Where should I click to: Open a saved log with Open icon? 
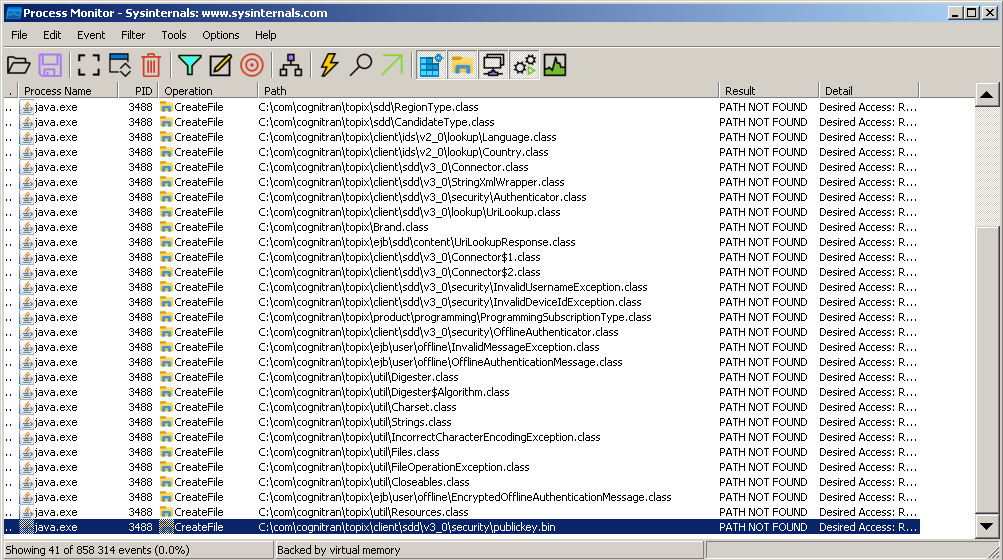19,65
